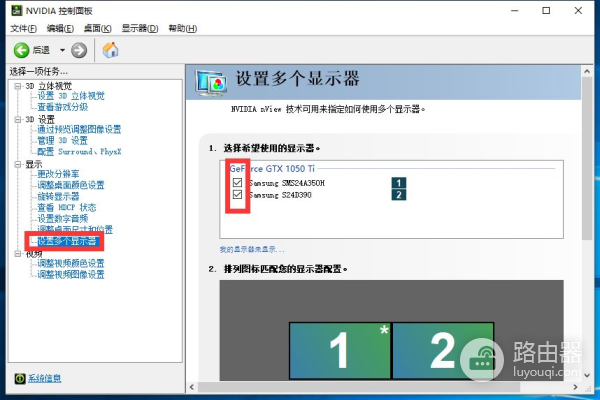Close the NVIDIA control panel window
Viewport: 600px width, 400px height.
coord(578,11)
